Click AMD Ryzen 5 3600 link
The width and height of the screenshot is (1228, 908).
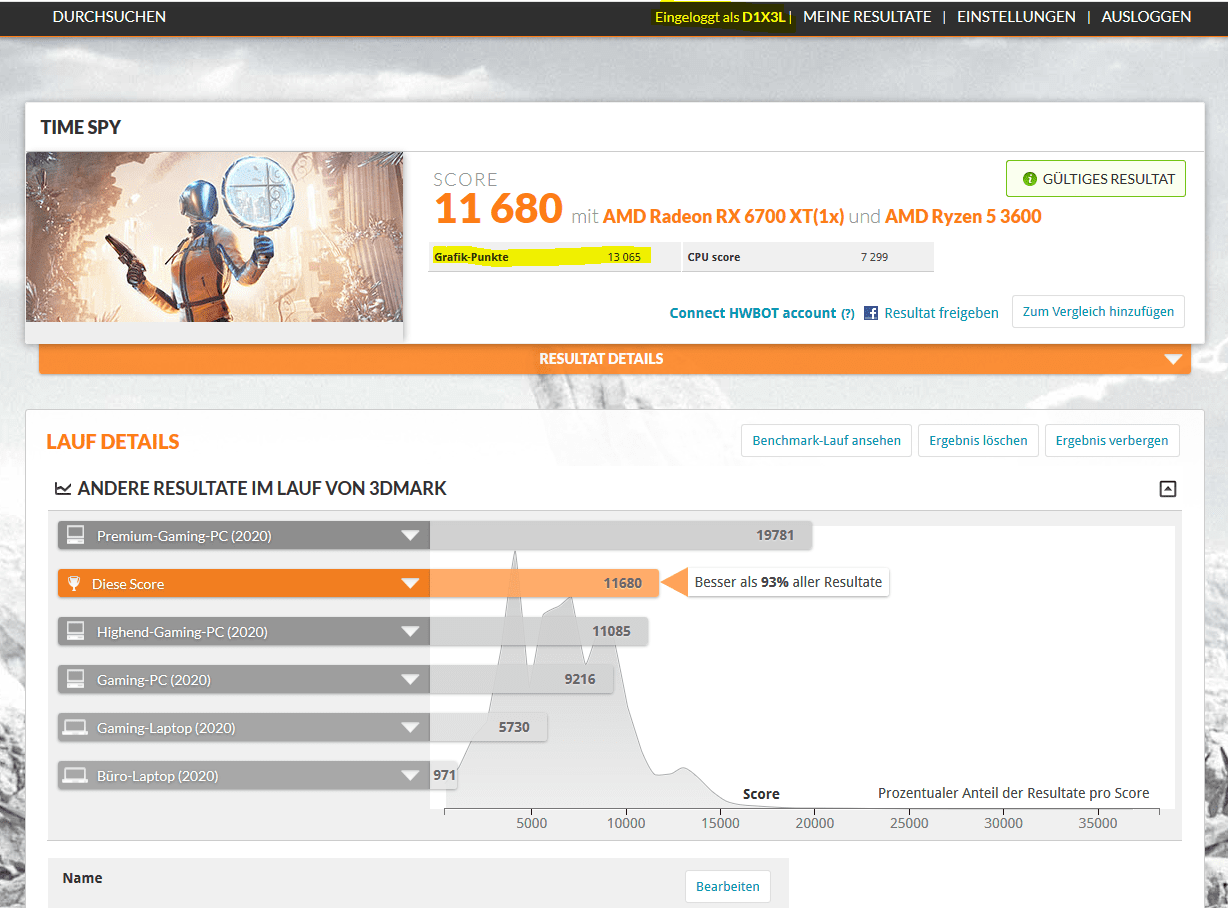[963, 216]
